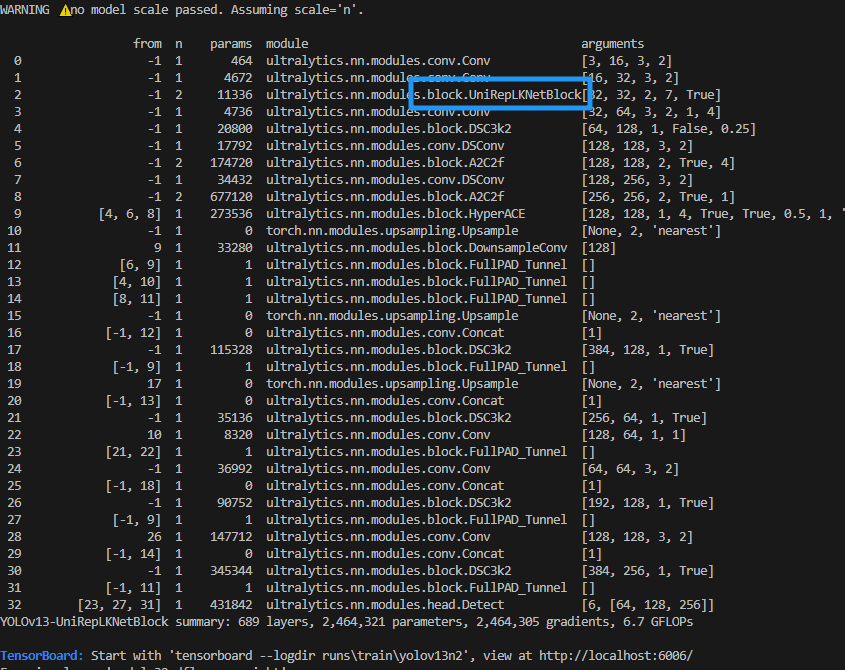
Task: Select the word 'WARNING' in the first line
Action: (x=25, y=10)
